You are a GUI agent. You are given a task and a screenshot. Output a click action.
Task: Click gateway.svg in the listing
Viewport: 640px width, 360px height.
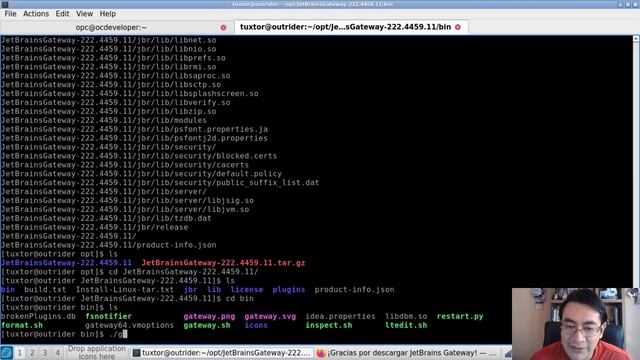(x=270, y=316)
